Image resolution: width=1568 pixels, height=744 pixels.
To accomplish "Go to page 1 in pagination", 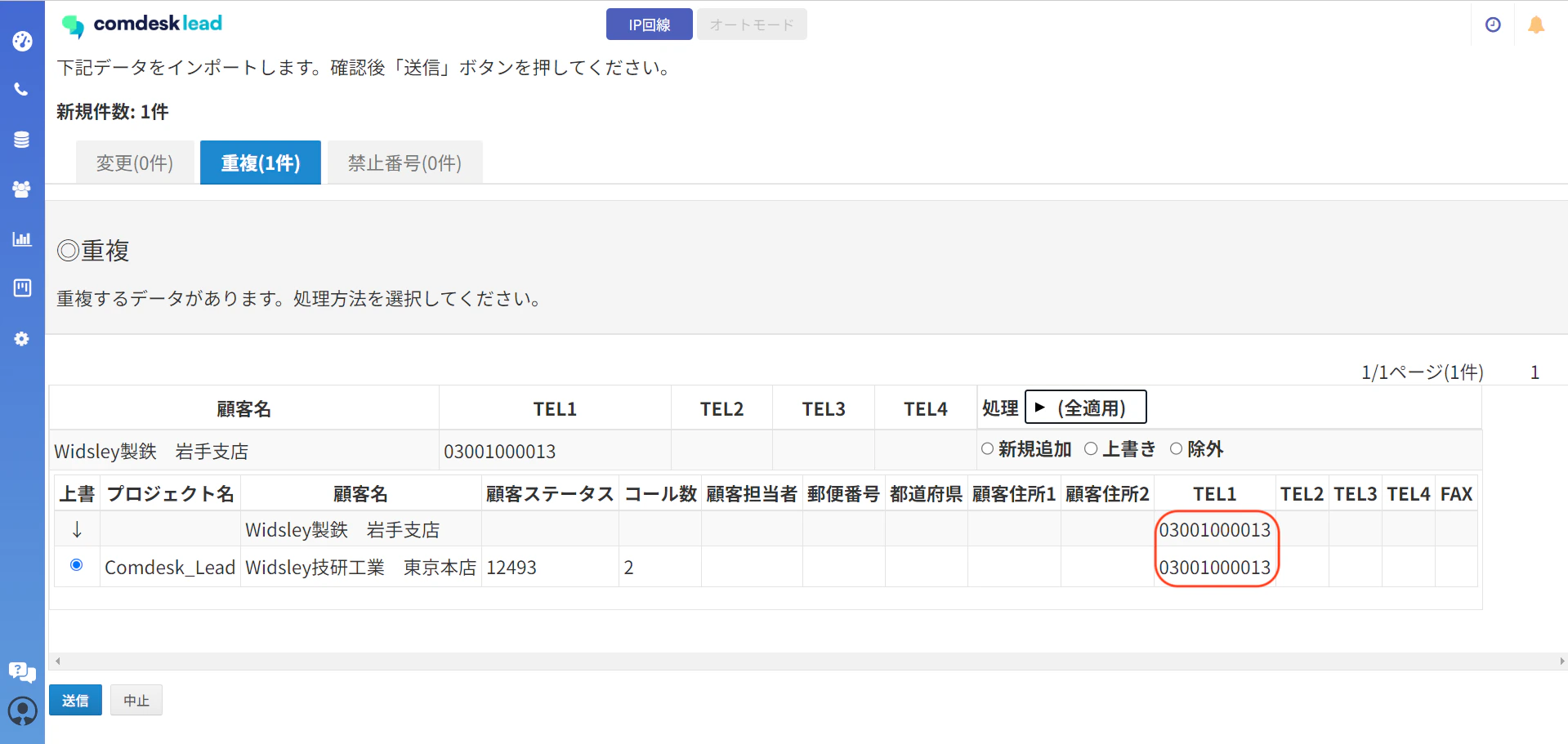I will tap(1534, 372).
